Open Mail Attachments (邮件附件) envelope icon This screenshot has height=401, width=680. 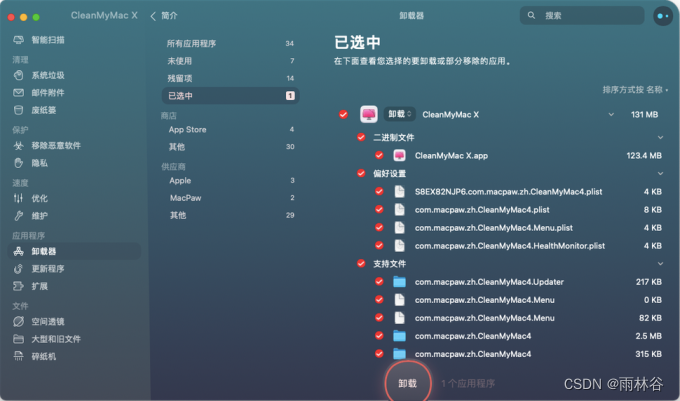tap(18, 92)
